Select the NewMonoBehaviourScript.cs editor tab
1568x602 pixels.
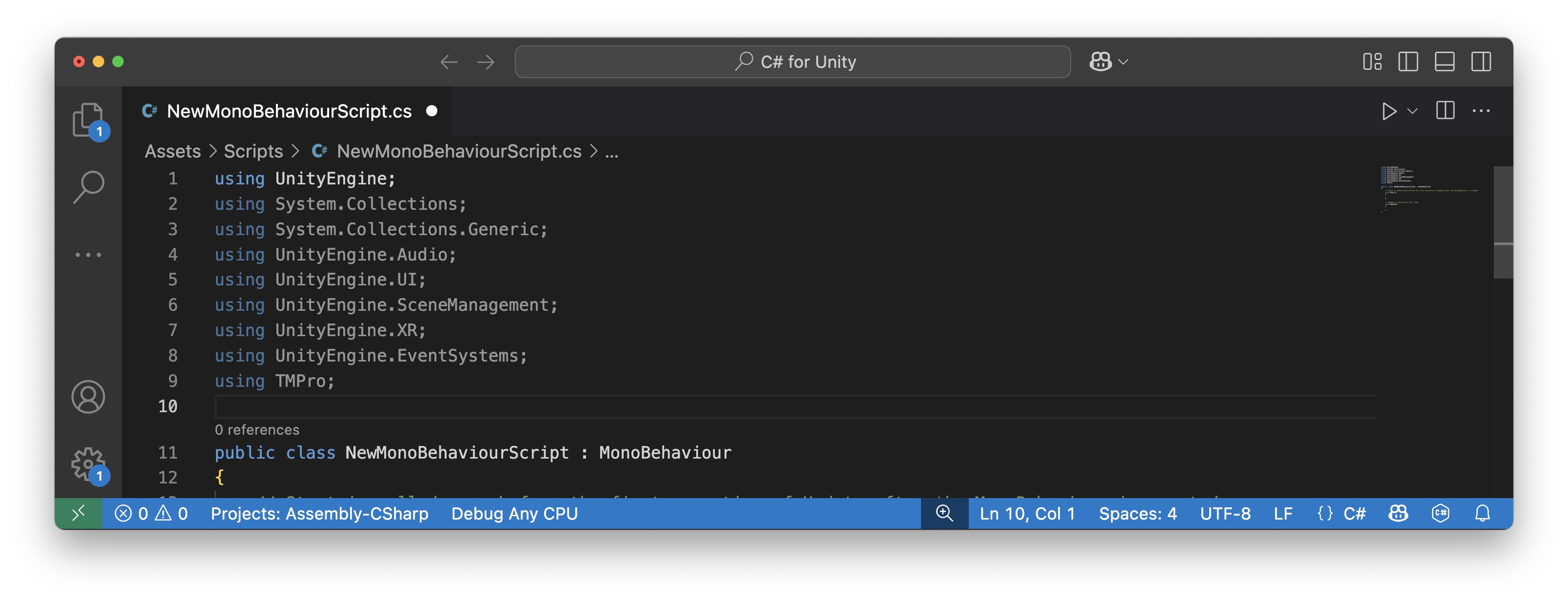pyautogui.click(x=289, y=112)
